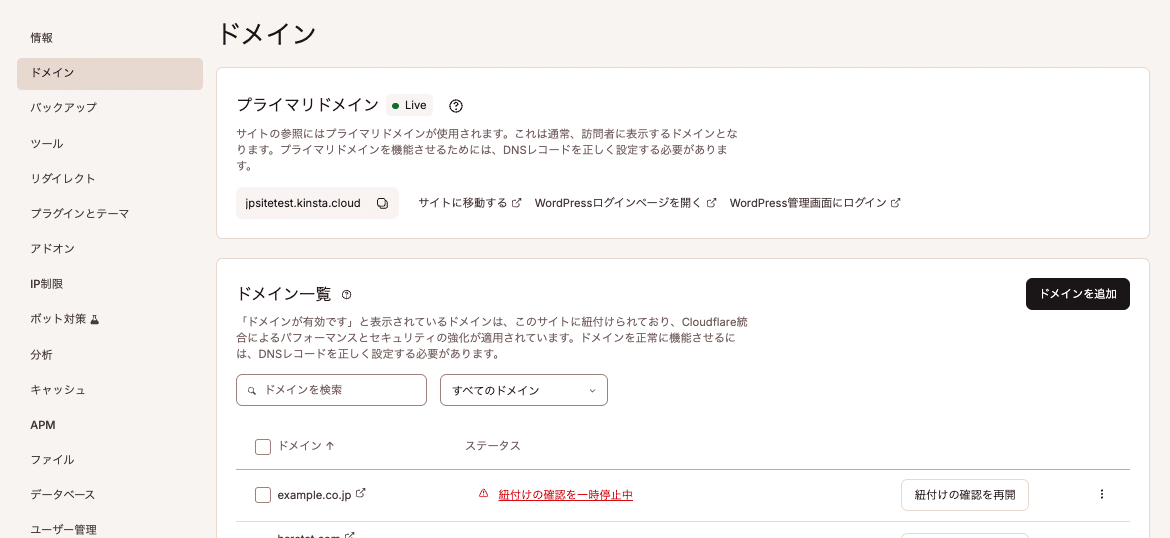Click the ドメイン一覧 heading

tap(284, 294)
